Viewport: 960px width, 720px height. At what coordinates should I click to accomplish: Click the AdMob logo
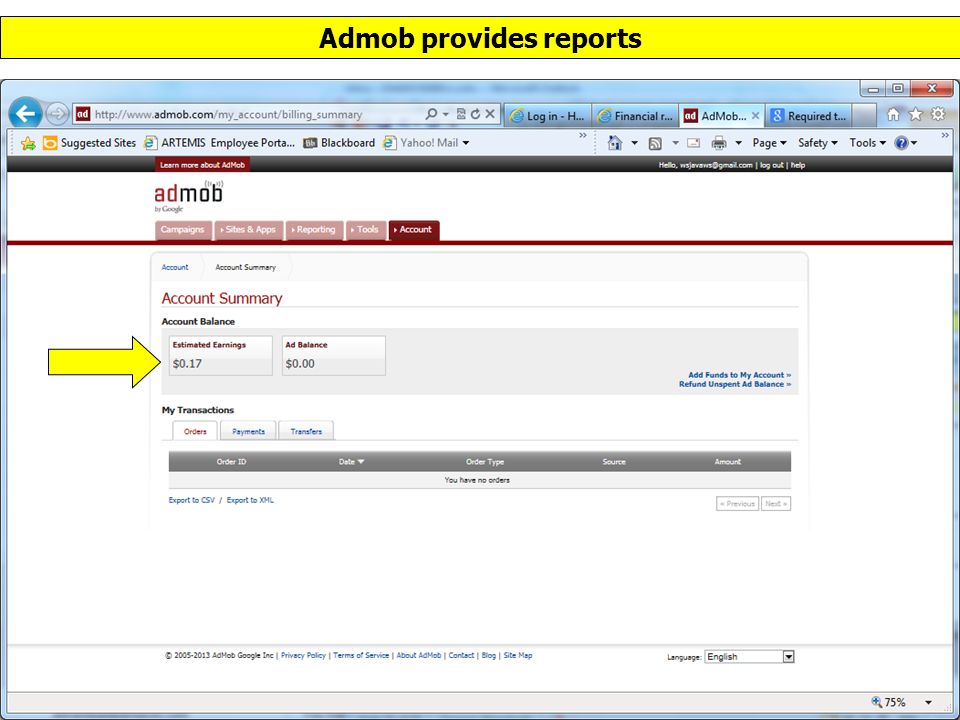189,196
